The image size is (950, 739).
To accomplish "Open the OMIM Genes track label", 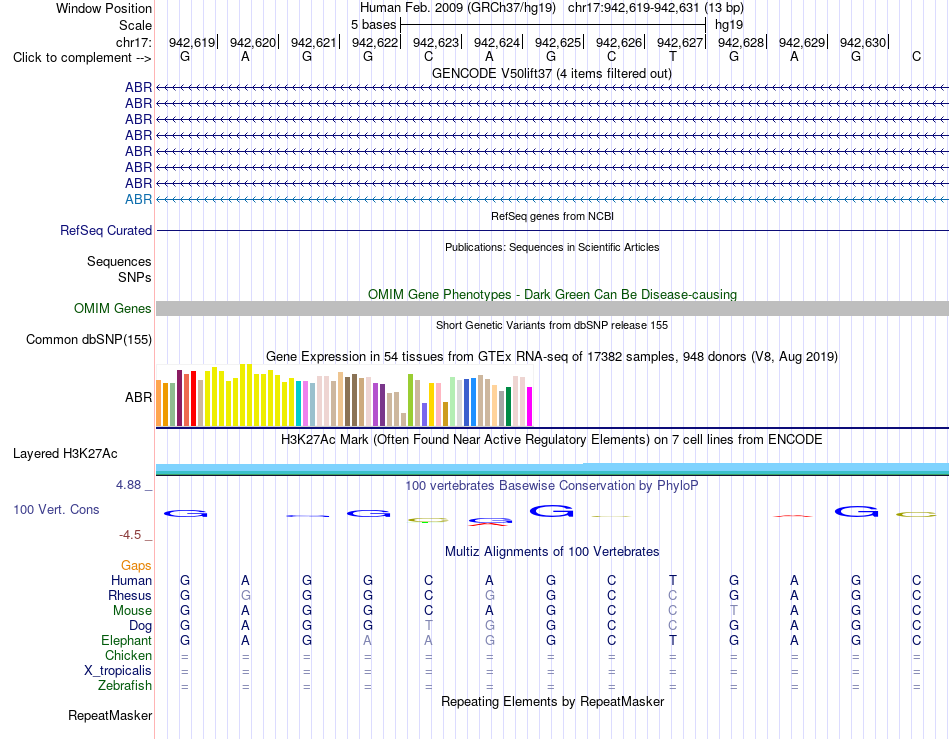I will (x=113, y=308).
